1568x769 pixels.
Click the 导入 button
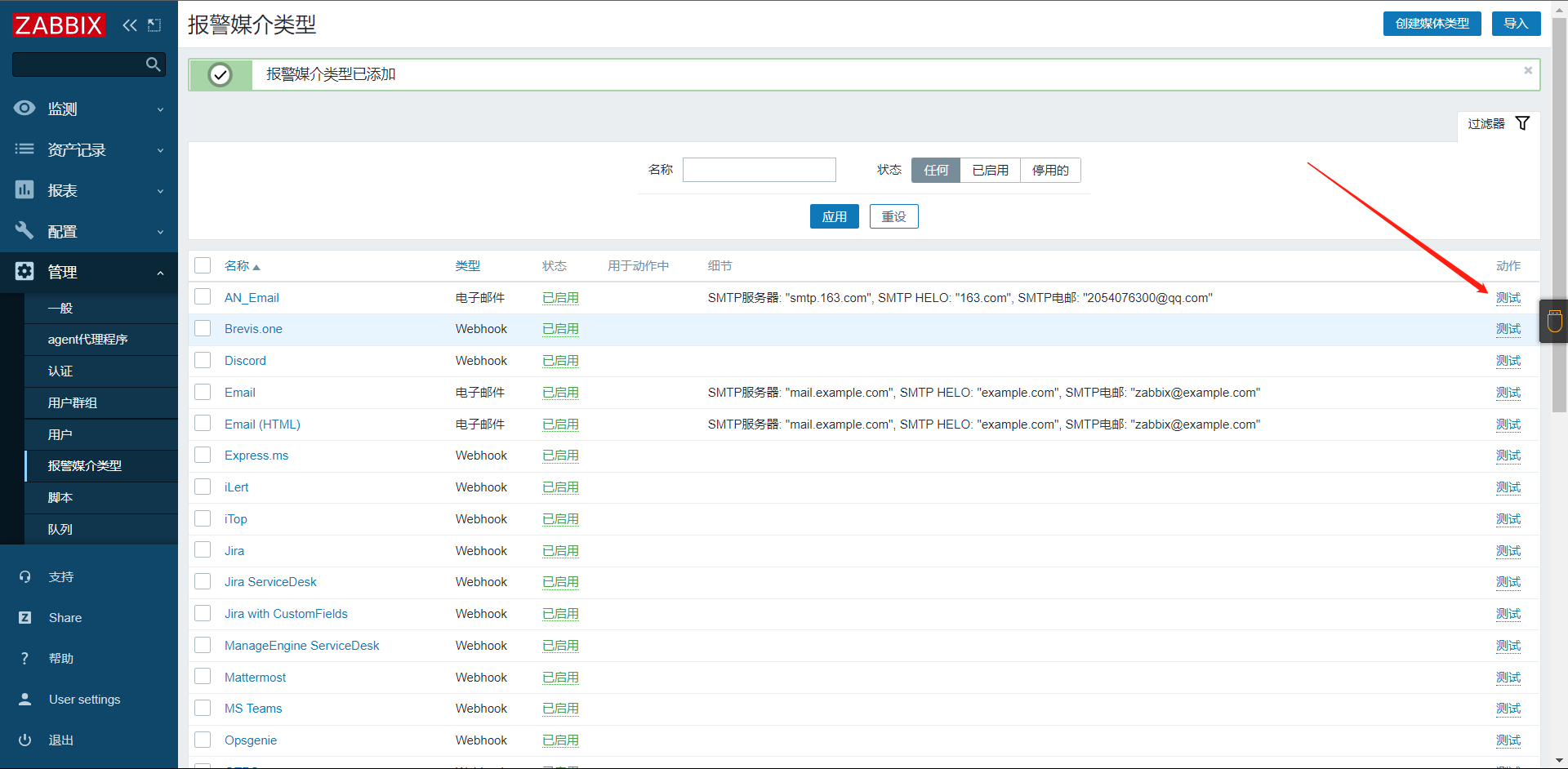[x=1516, y=24]
